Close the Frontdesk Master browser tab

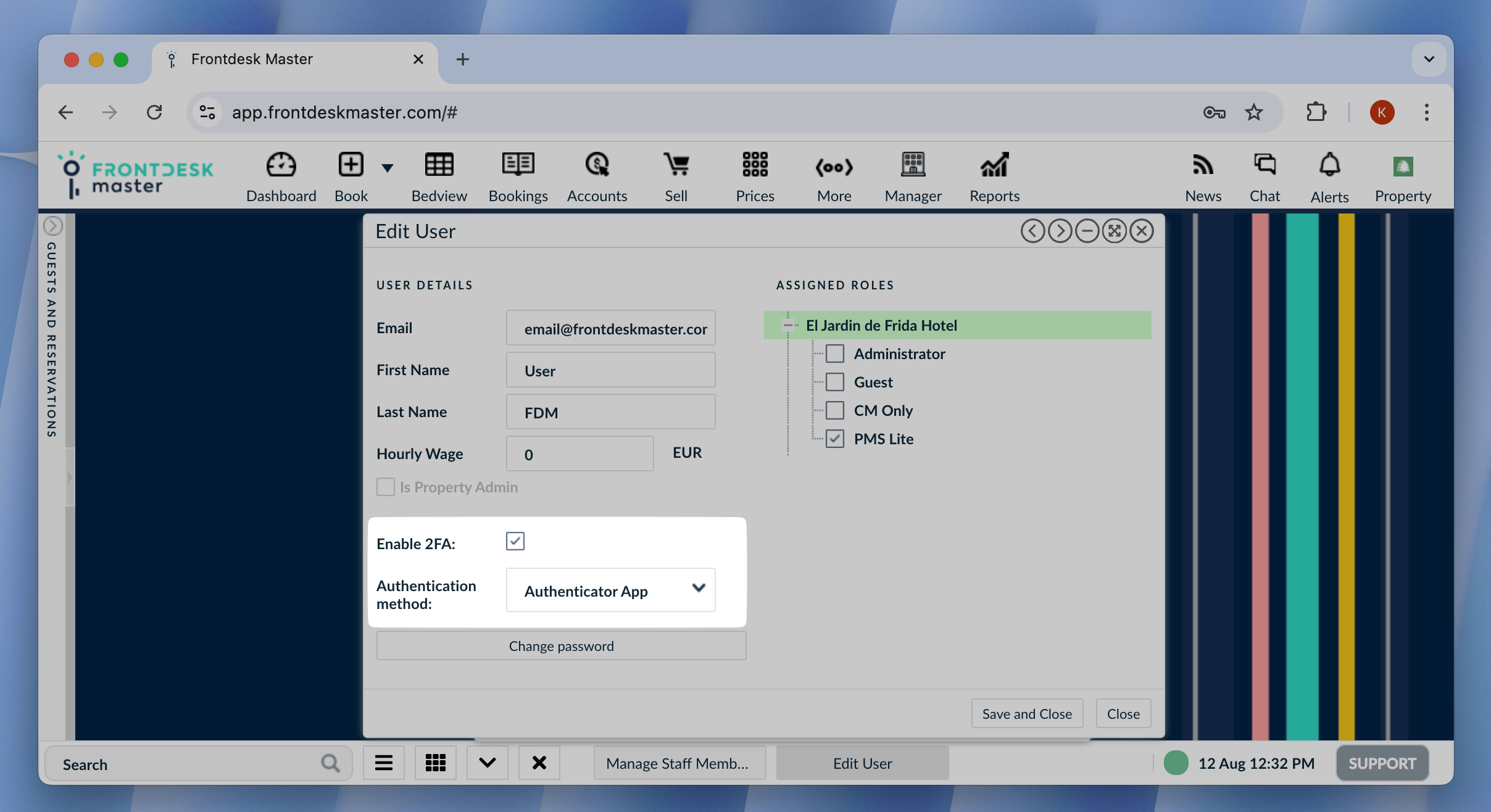[418, 59]
